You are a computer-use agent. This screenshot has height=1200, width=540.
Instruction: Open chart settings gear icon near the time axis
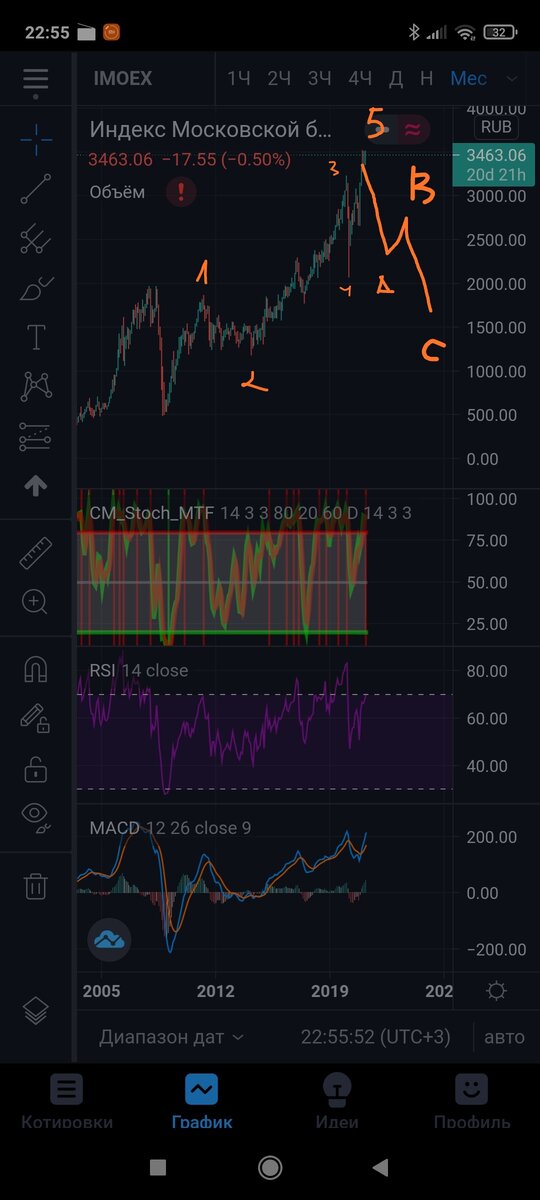tap(496, 991)
